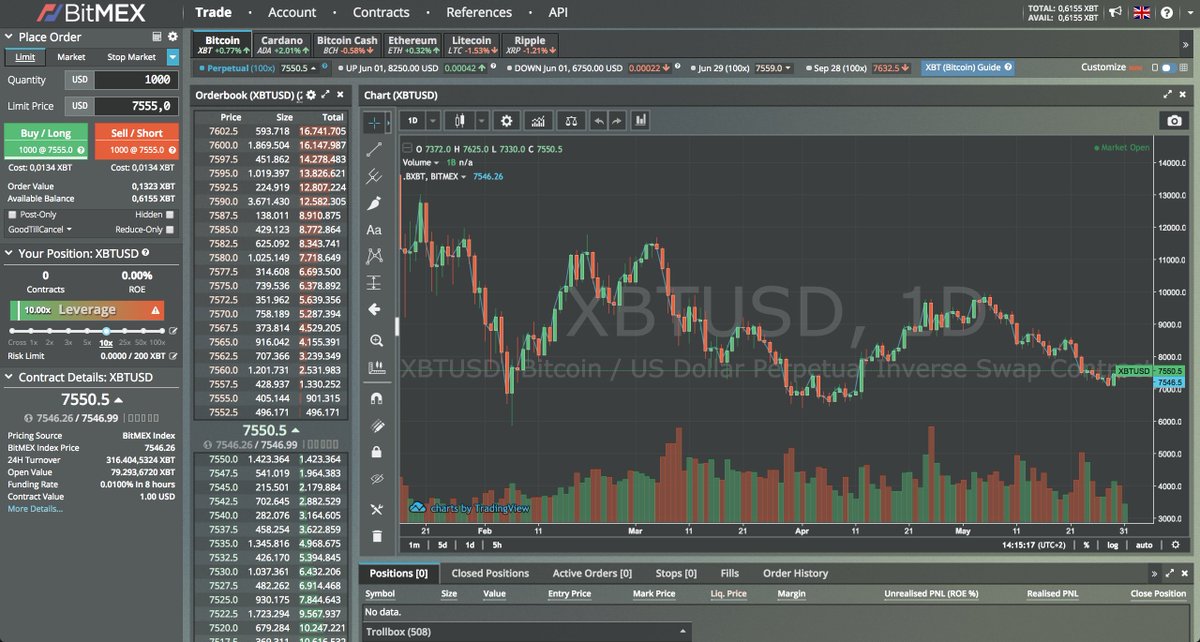Open the help question mark in header
1200x642 pixels.
(x=1167, y=13)
